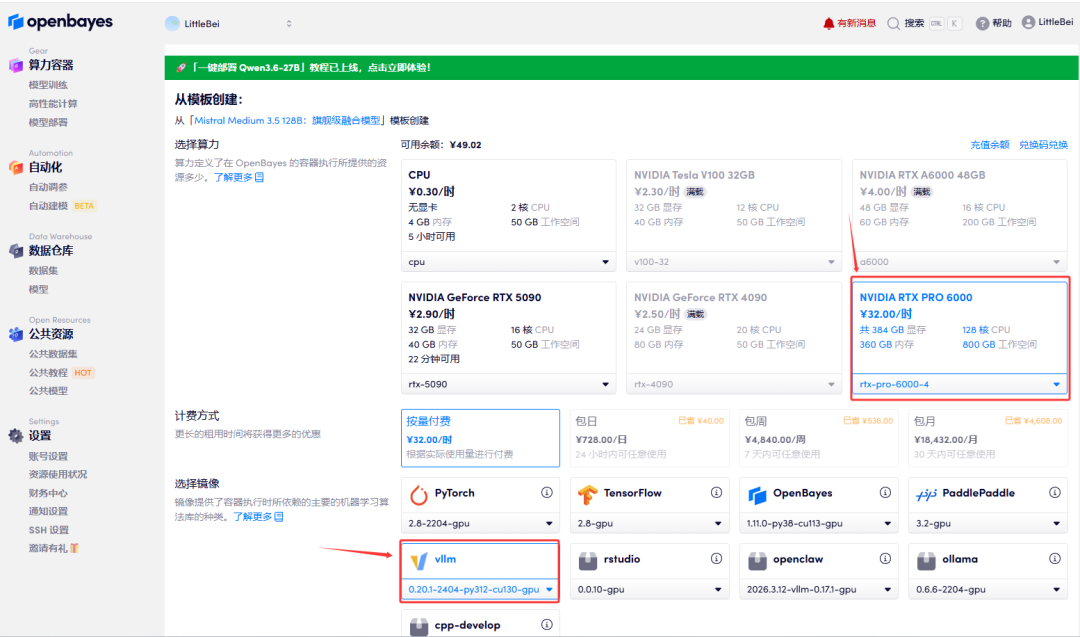This screenshot has width=1080, height=637.
Task: Open vllm version dropdown
Action: coord(480,589)
